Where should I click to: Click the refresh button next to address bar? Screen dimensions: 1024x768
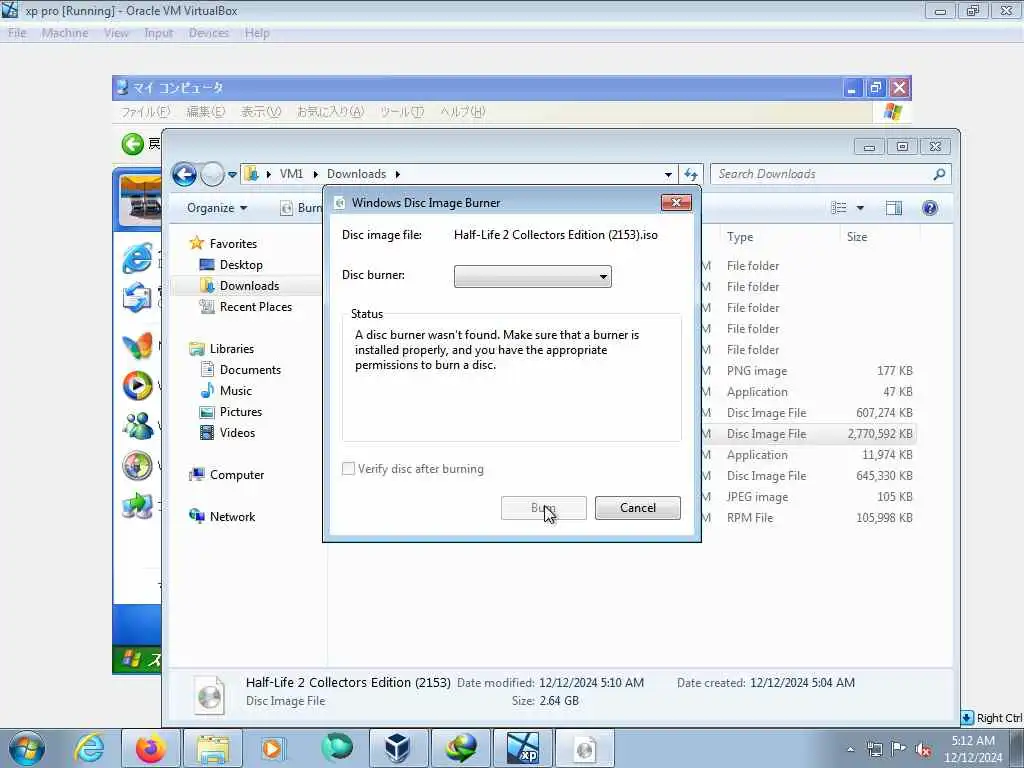(691, 174)
